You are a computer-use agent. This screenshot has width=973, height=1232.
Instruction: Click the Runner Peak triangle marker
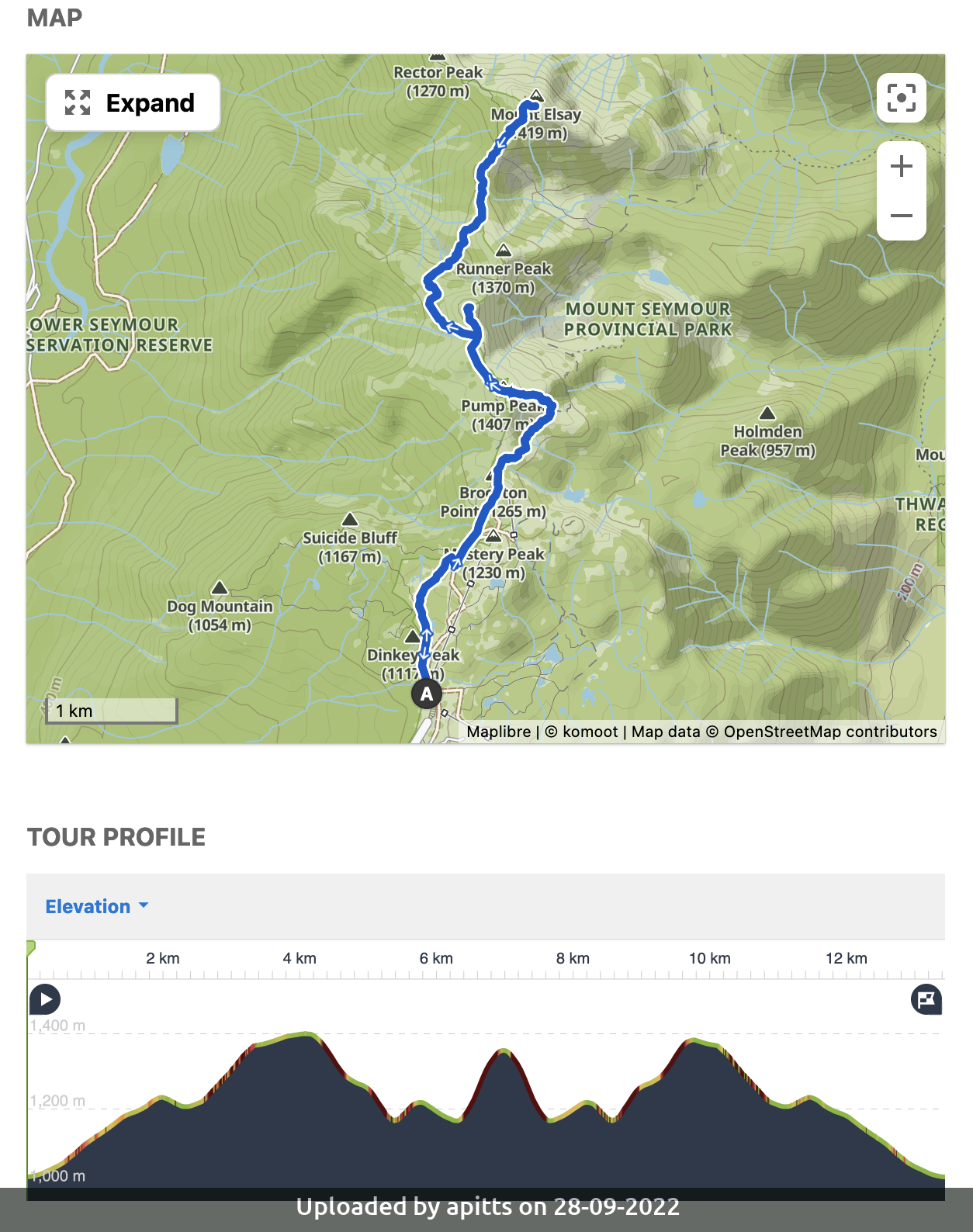[504, 251]
